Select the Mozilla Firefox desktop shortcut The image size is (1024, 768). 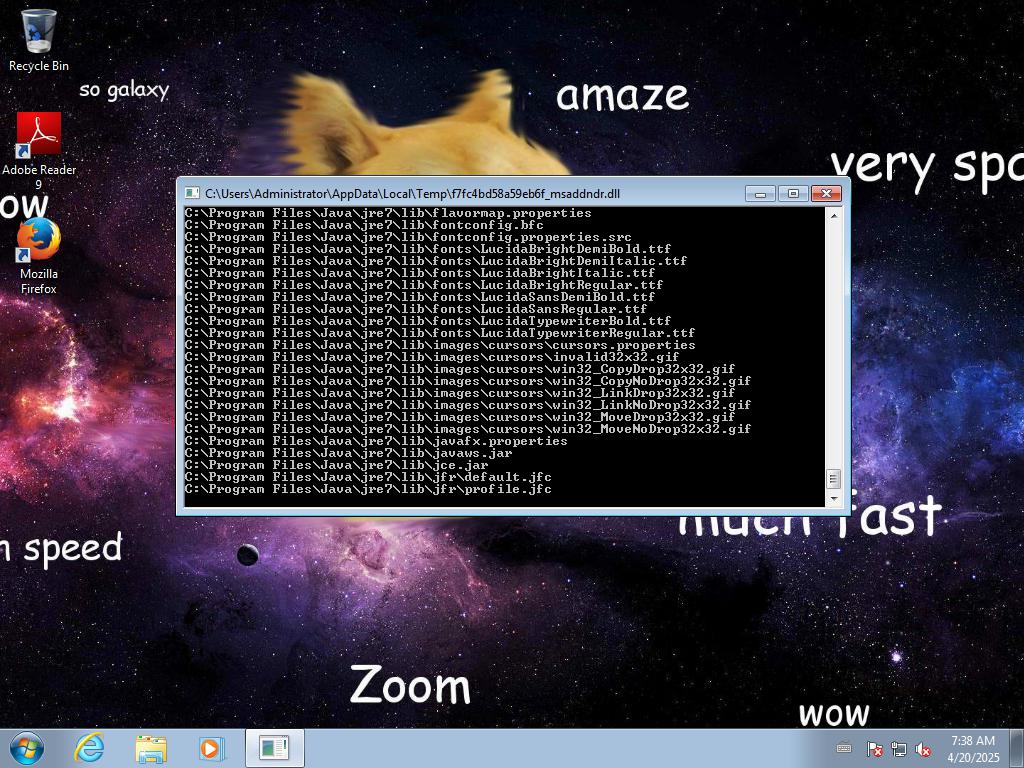tap(39, 257)
